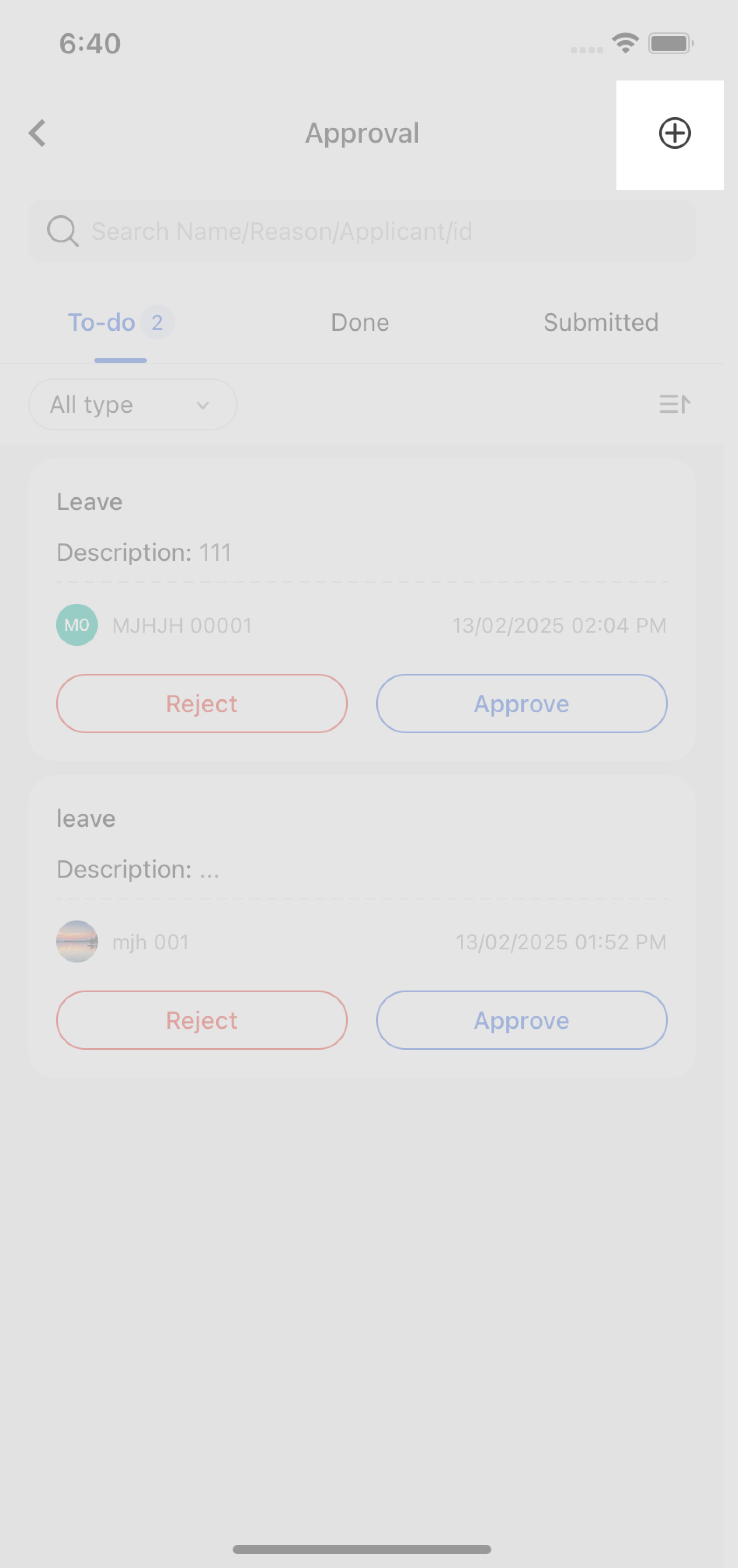The image size is (738, 1568).
Task: Check the Wi-Fi status icon
Action: click(625, 43)
